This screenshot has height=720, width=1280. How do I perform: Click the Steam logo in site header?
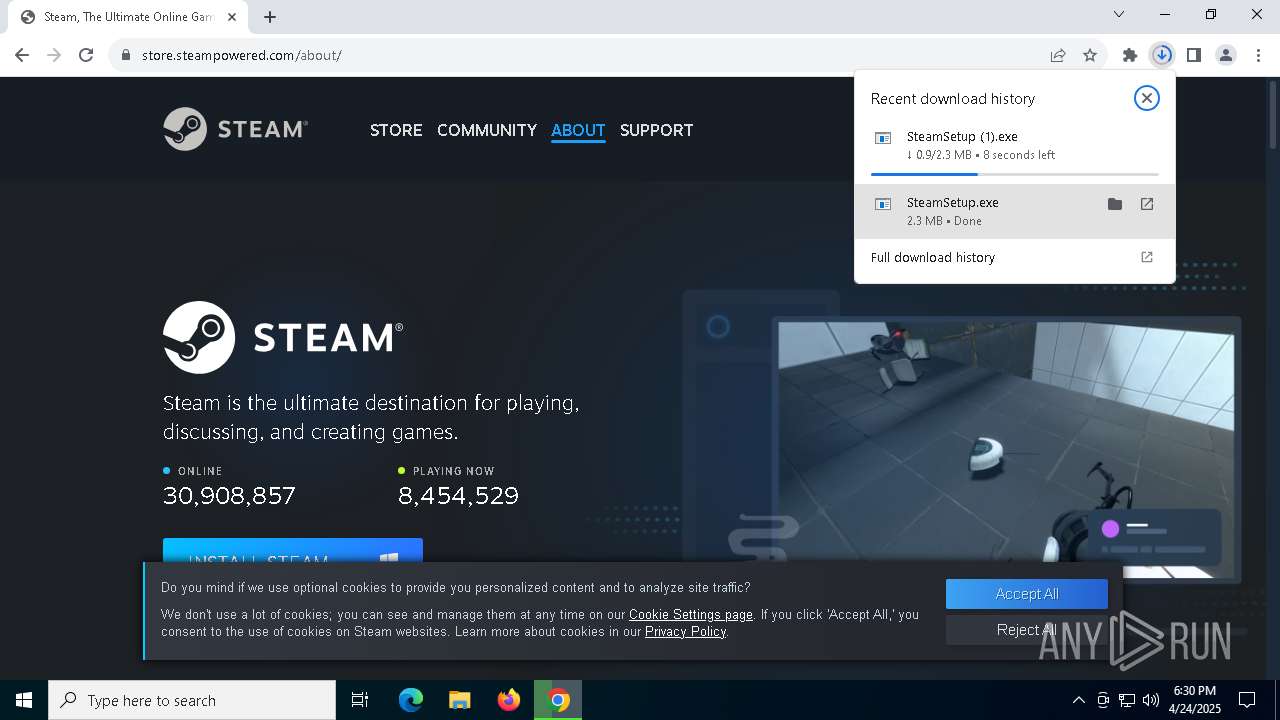tap(235, 129)
